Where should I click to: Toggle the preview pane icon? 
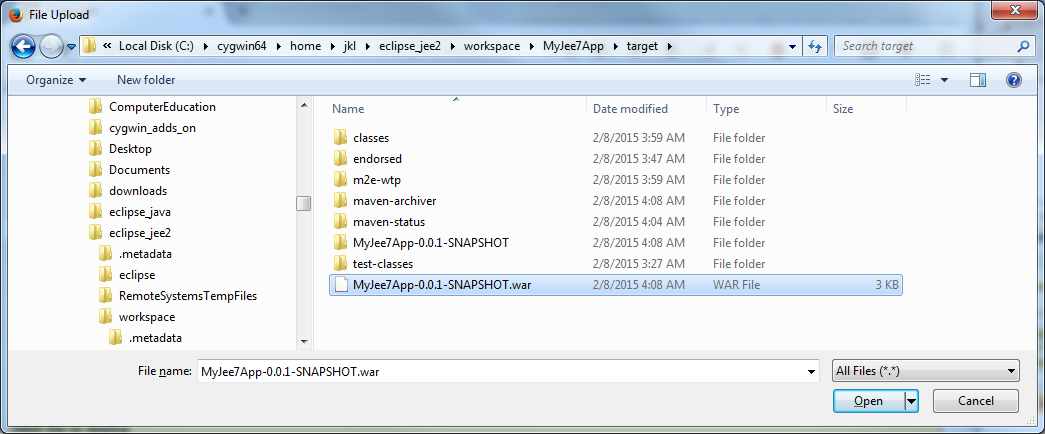(978, 80)
